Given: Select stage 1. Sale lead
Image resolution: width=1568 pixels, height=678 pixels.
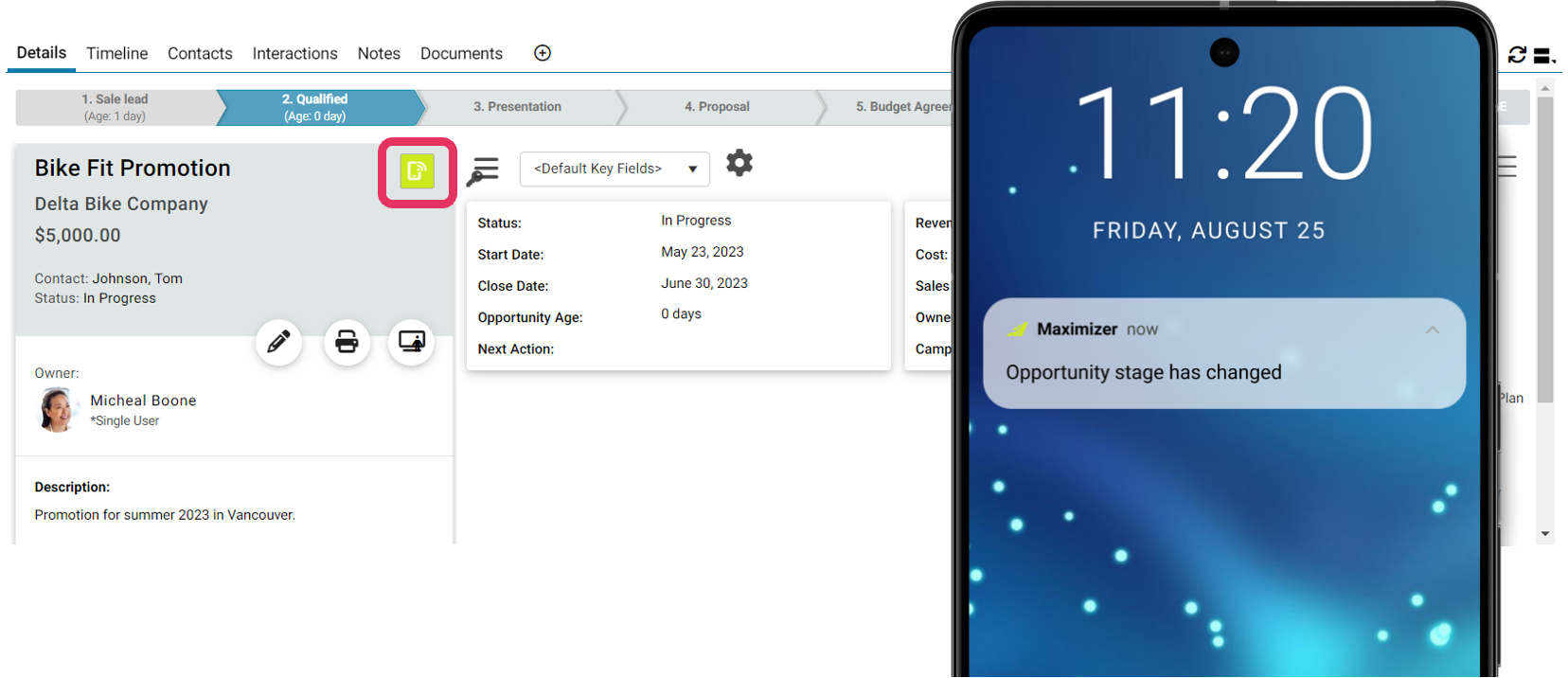Looking at the screenshot, I should [116, 107].
